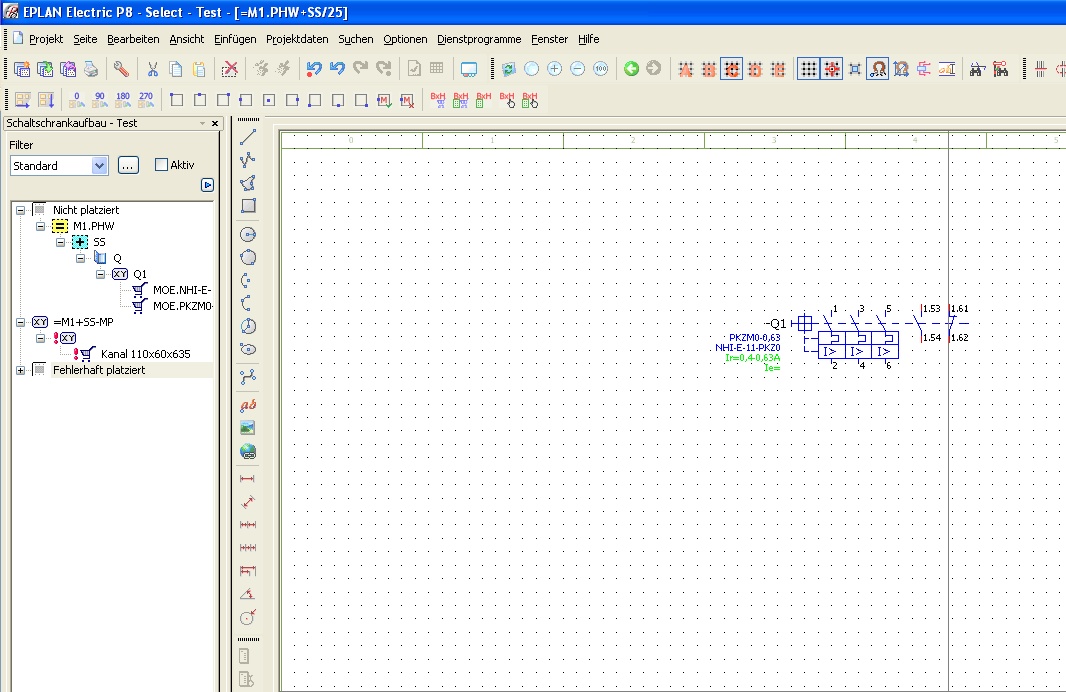Collapse the =M1+SS-MP tree node
The image size is (1066, 692).
(x=20, y=322)
